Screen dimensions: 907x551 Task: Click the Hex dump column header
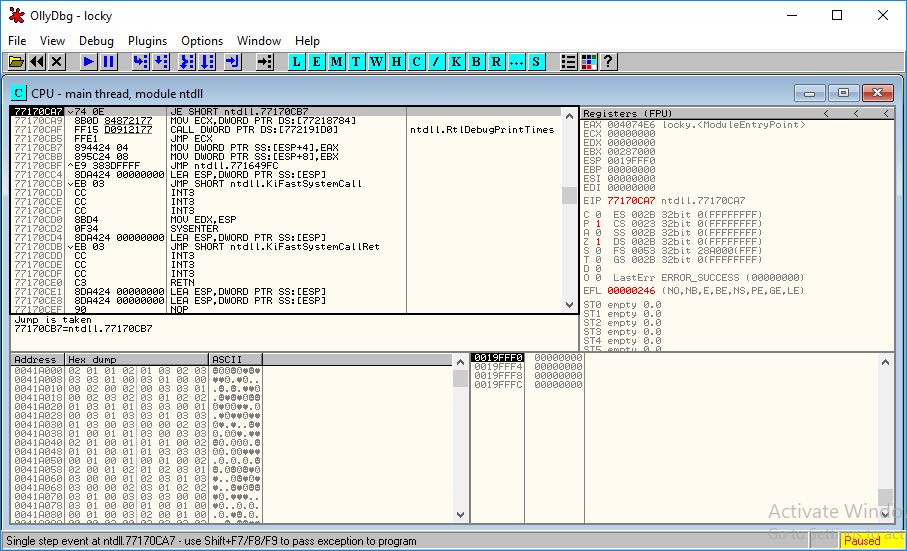137,360
